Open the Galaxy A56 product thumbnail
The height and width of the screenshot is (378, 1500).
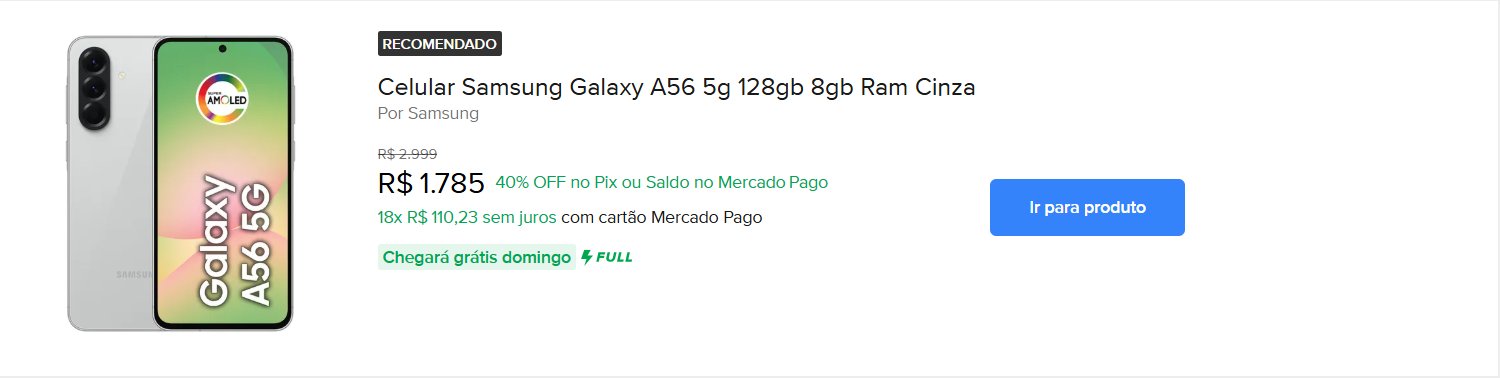tap(180, 183)
